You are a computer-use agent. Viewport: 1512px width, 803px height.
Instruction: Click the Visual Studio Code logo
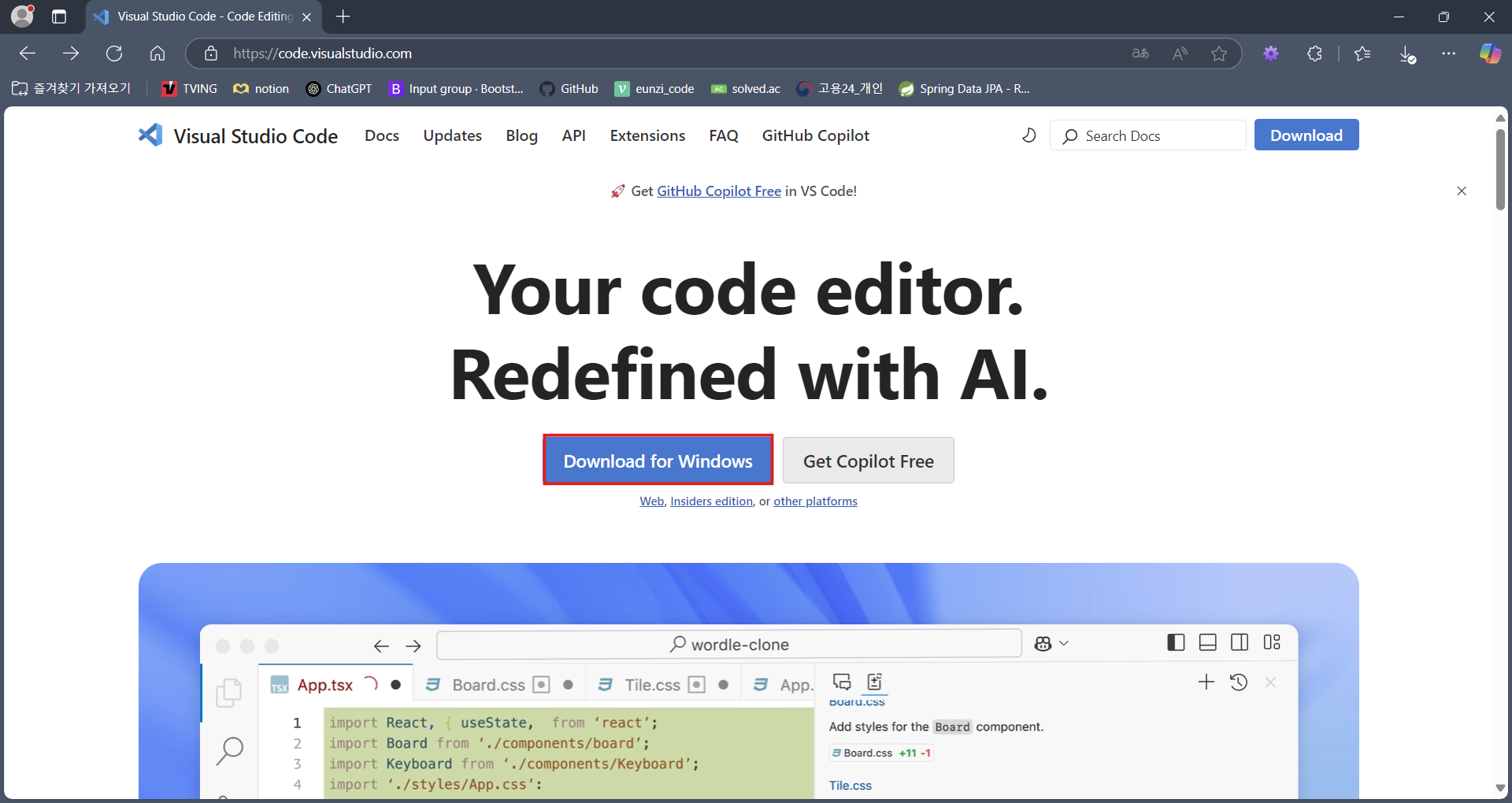coord(150,135)
